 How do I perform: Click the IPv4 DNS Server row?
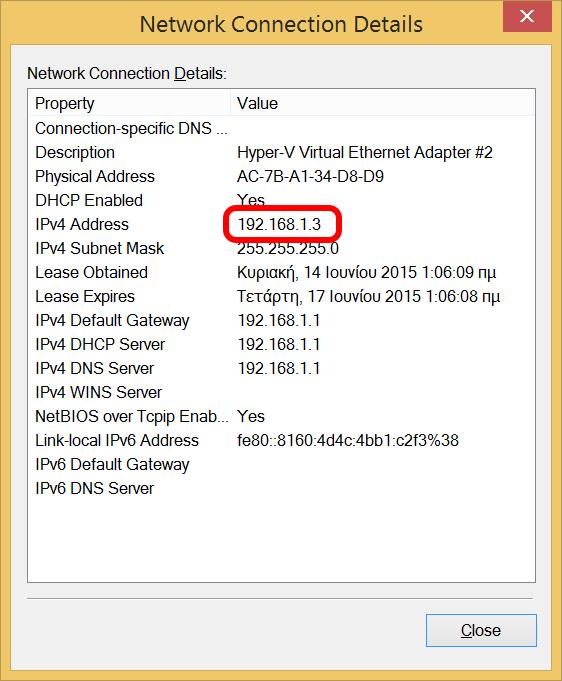[x=281, y=368]
